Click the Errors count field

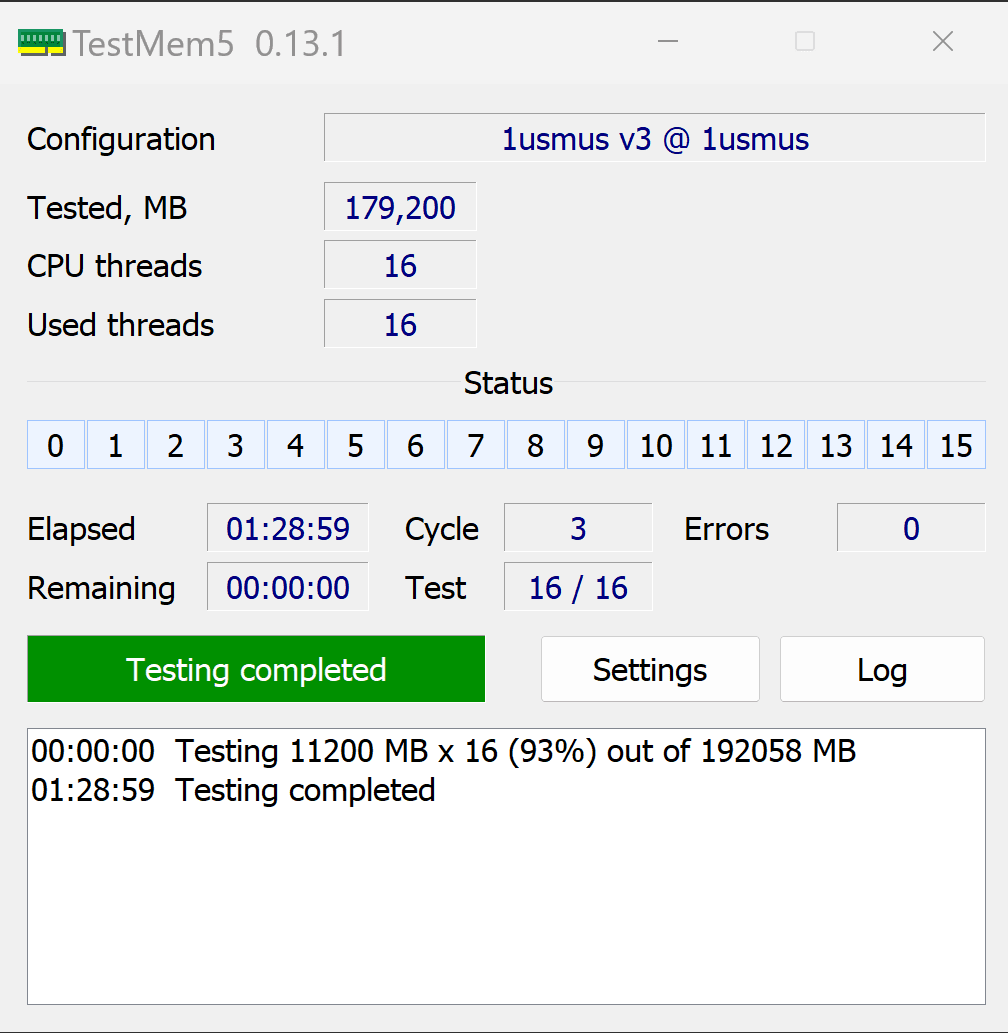tap(911, 528)
